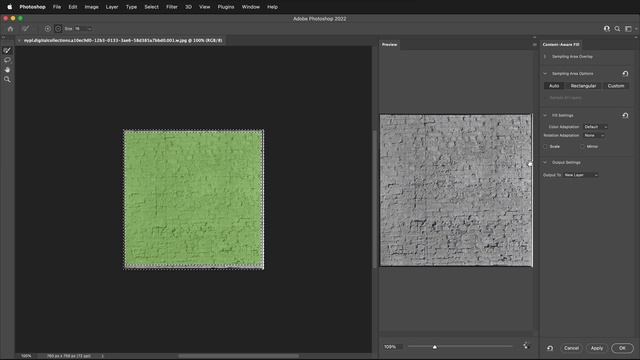This screenshot has height=360, width=640.
Task: Select the Content-Aware Fill panel tab
Action: point(561,44)
